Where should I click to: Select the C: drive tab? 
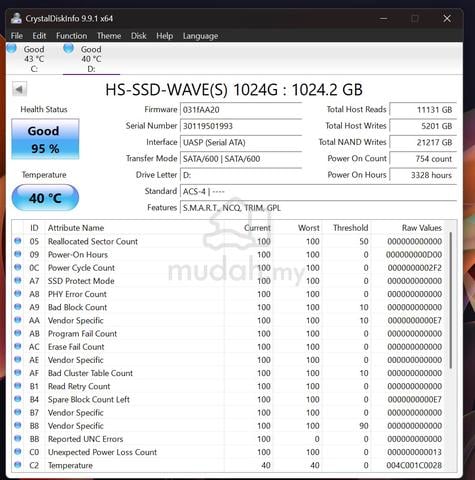pyautogui.click(x=33, y=59)
